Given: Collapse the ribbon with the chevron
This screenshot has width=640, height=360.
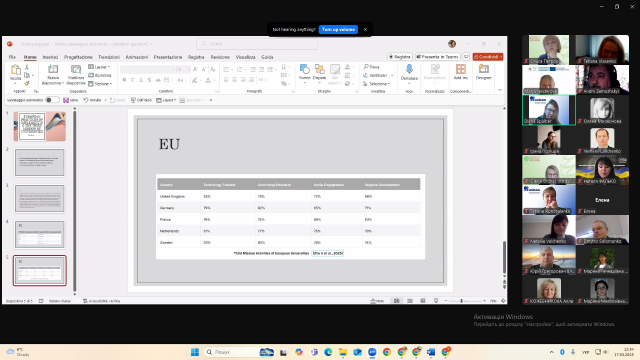Looking at the screenshot, I should click(x=500, y=90).
